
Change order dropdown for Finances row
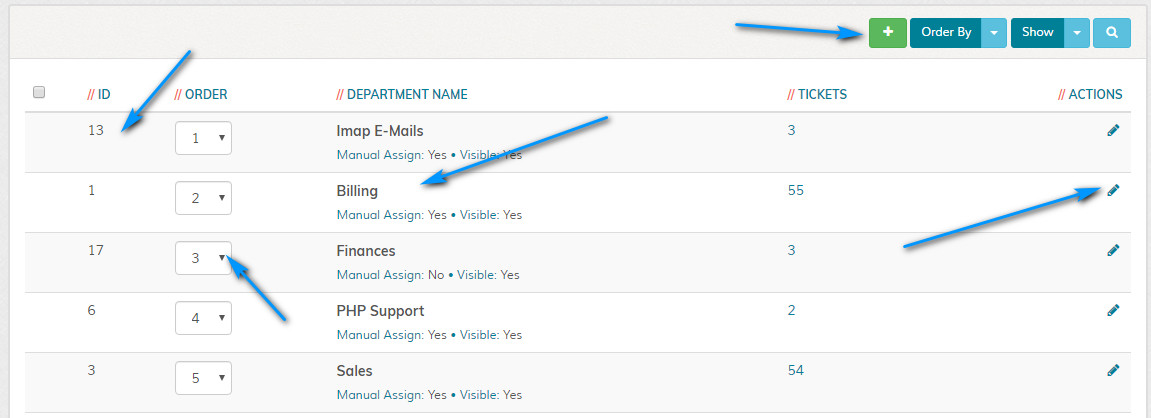[203, 258]
